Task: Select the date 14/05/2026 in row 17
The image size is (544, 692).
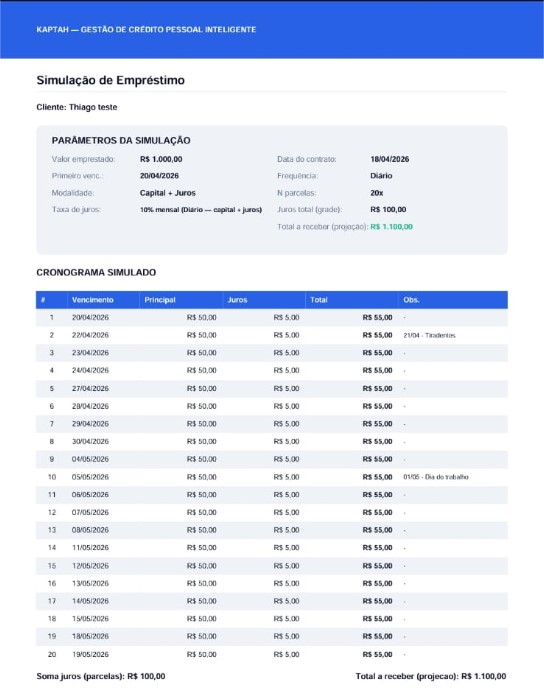Action: point(90,601)
